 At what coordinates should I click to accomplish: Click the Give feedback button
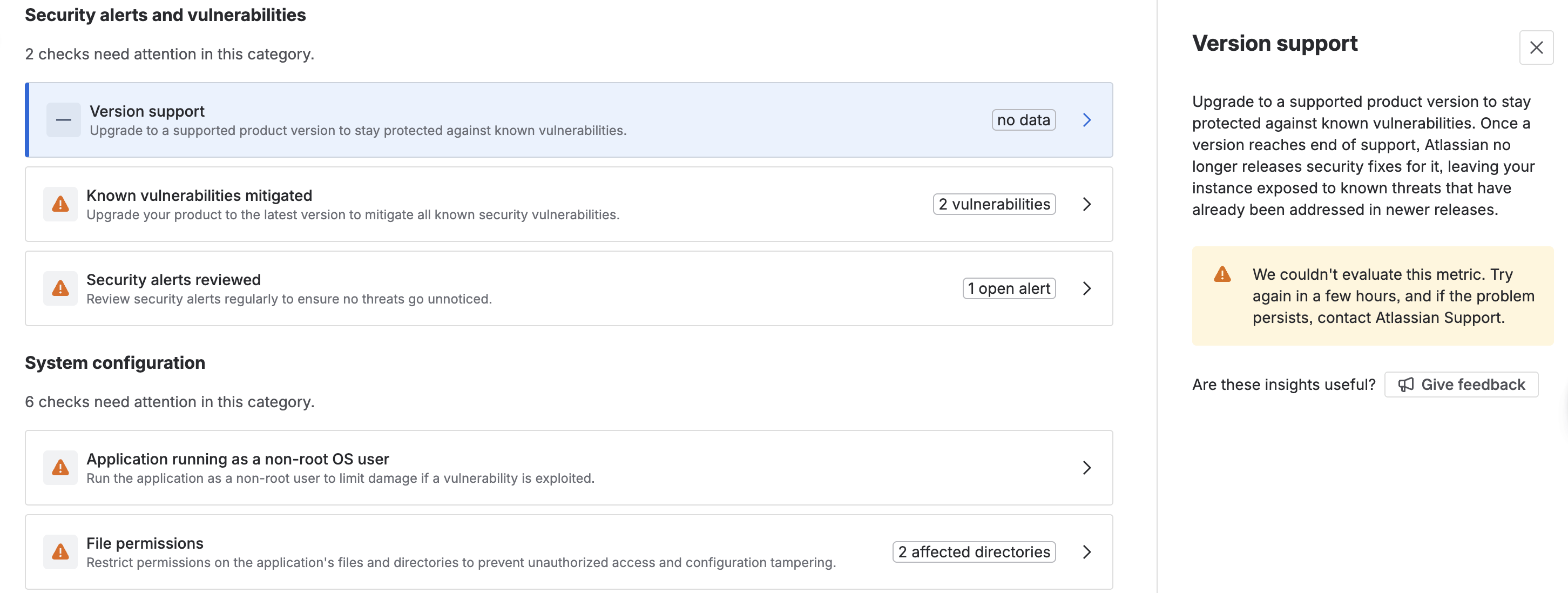[1461, 385]
